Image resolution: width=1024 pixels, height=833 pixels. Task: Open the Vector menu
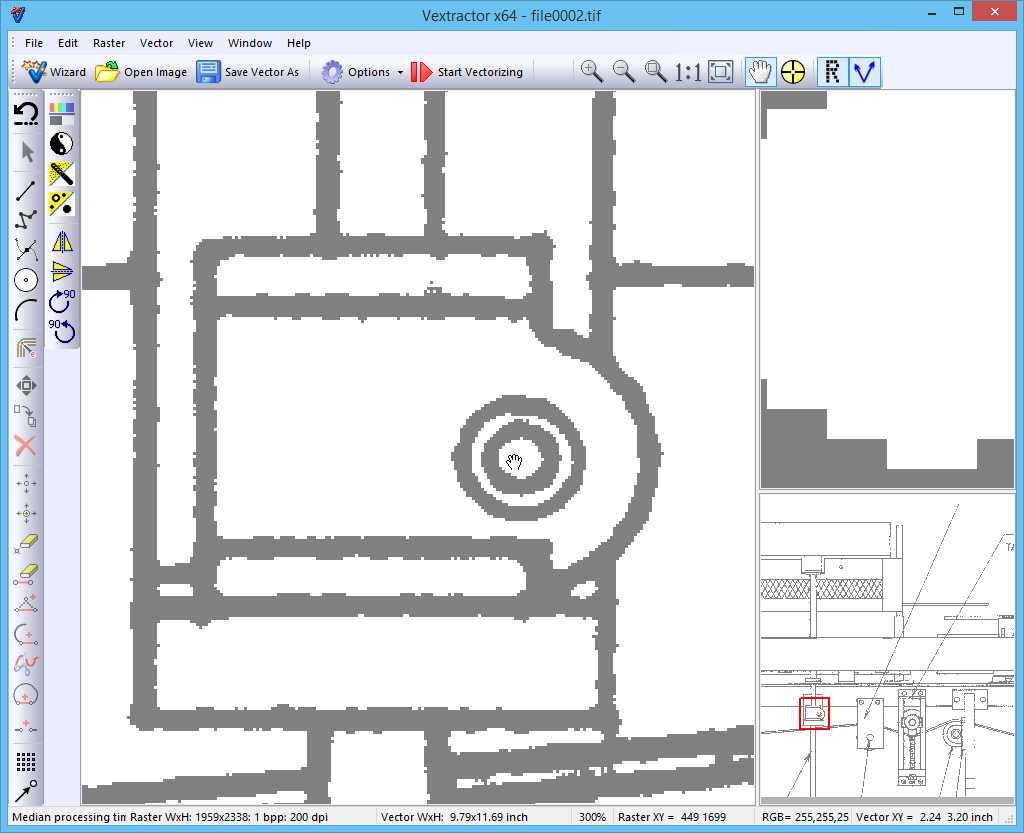click(x=156, y=43)
